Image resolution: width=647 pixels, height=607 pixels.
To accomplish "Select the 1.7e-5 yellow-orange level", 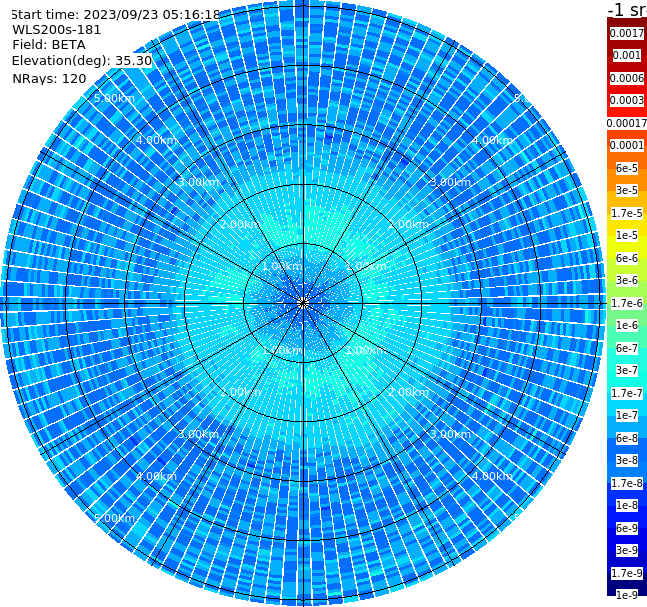I will 627,213.
